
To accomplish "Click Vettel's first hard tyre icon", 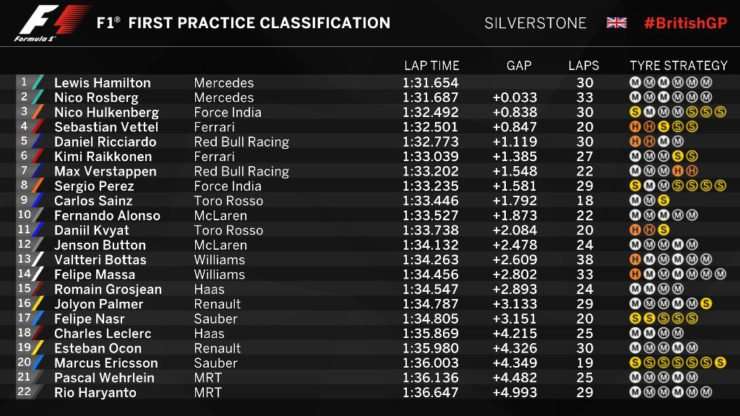I will pyautogui.click(x=635, y=127).
